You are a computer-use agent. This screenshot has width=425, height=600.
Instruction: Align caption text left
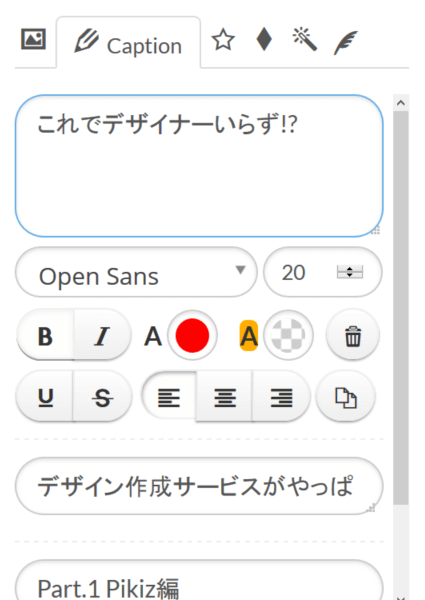coord(169,397)
